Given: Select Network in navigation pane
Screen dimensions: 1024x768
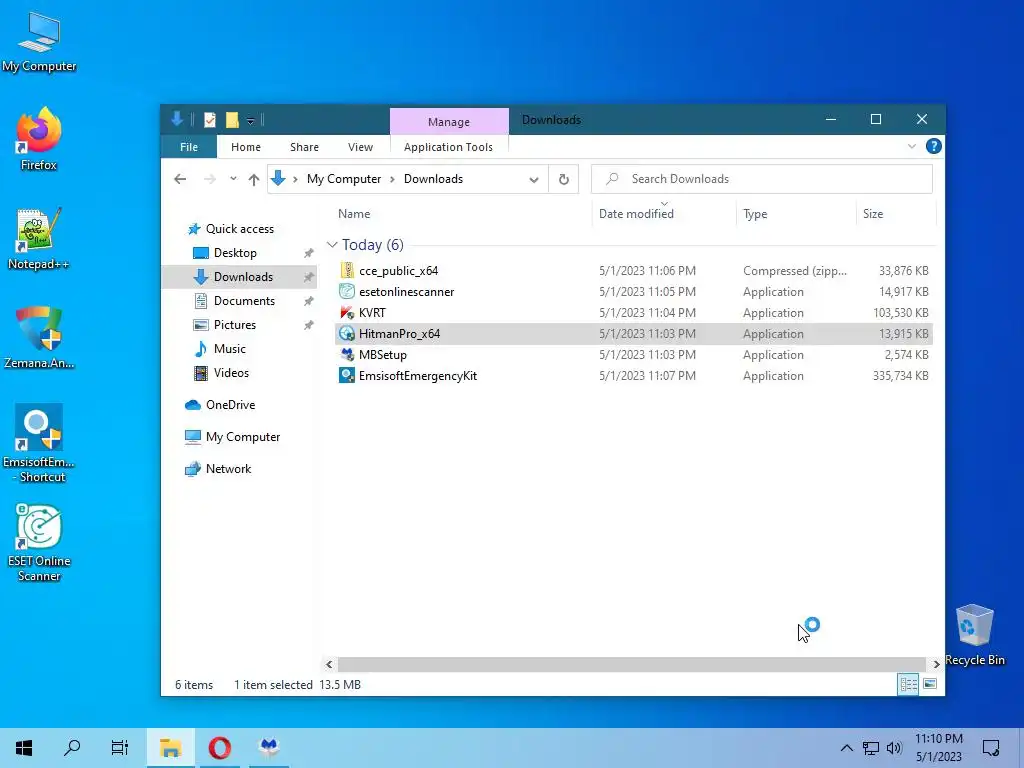Looking at the screenshot, I should pyautogui.click(x=228, y=469).
